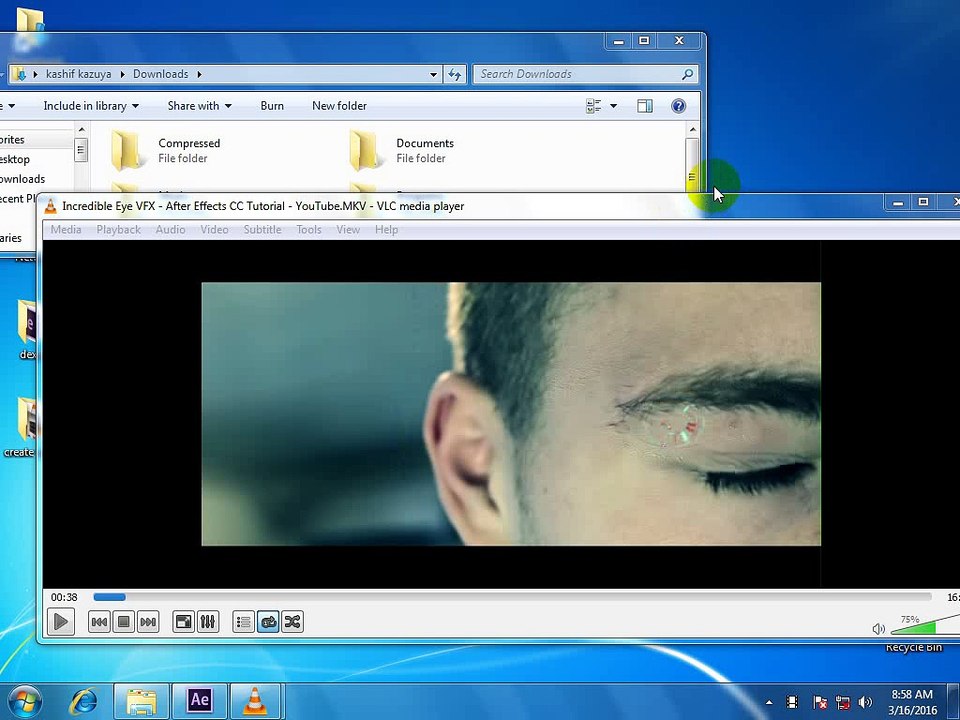Toggle random shuffle playback

pos(292,622)
